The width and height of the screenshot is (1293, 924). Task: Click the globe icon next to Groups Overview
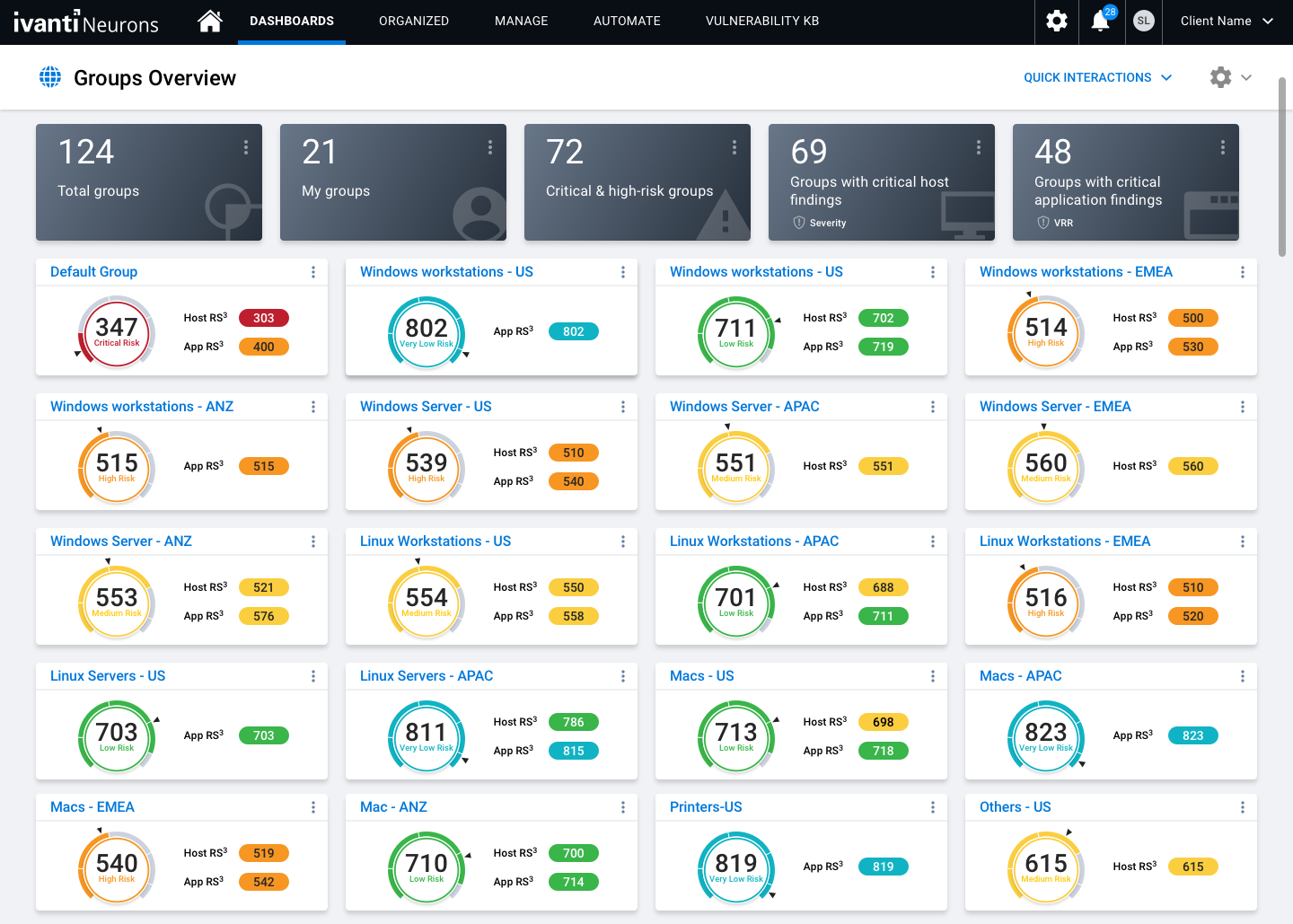49,77
